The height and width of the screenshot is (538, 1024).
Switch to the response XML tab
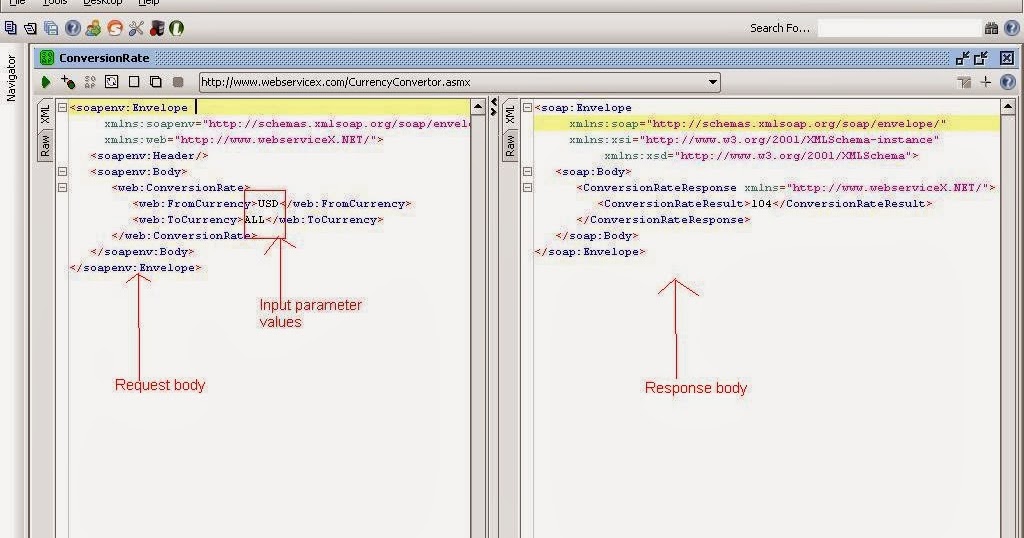point(510,114)
